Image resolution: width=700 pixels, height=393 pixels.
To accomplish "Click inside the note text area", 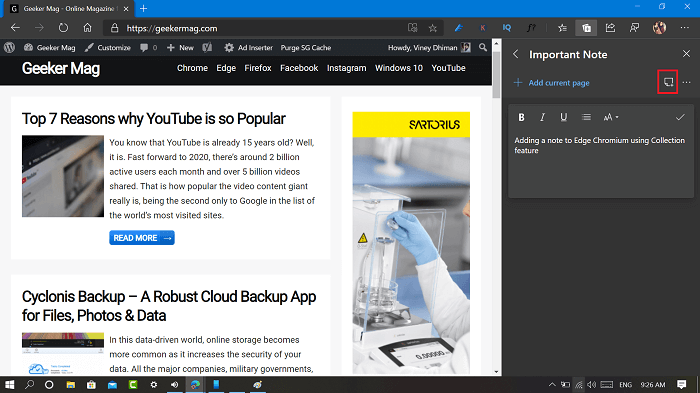I will pyautogui.click(x=601, y=163).
